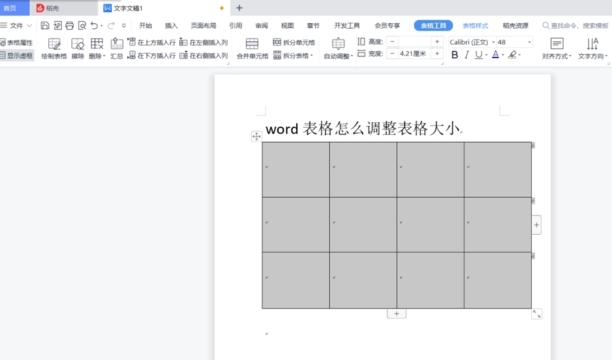Switch to the View (视图) tab
This screenshot has width=612, height=360.
point(287,26)
